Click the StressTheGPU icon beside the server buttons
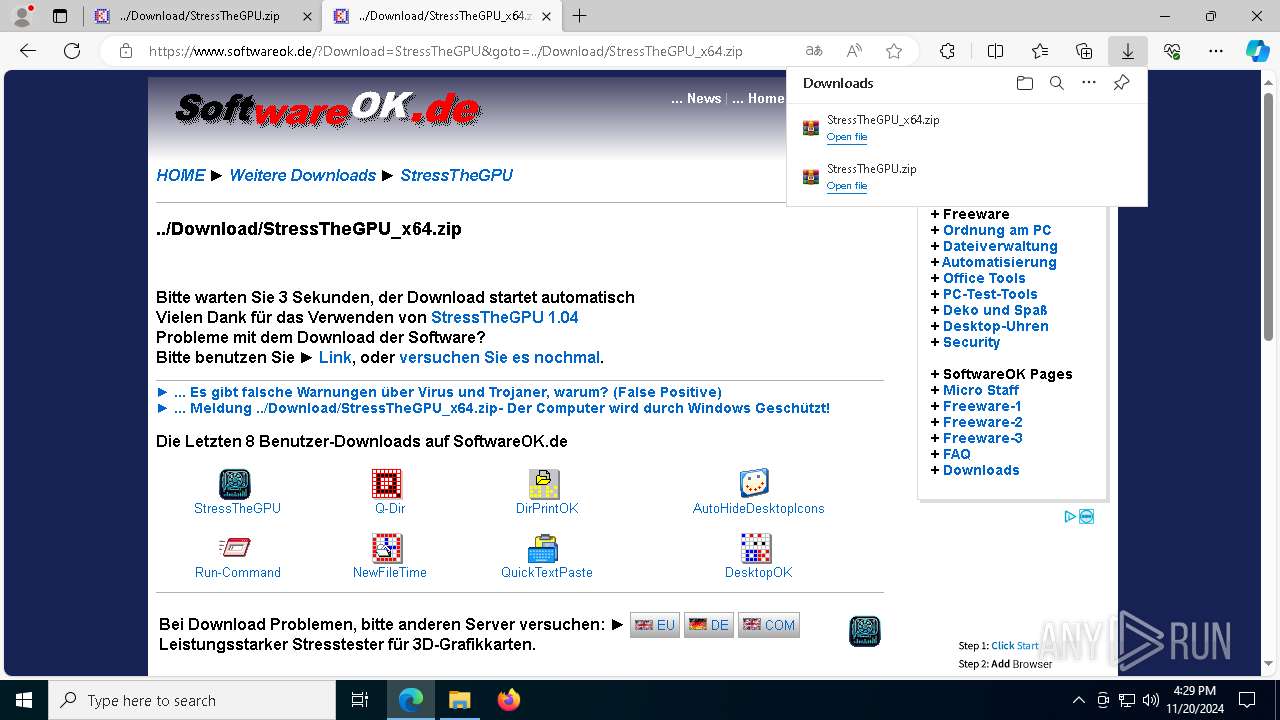The image size is (1280, 720). point(865,631)
